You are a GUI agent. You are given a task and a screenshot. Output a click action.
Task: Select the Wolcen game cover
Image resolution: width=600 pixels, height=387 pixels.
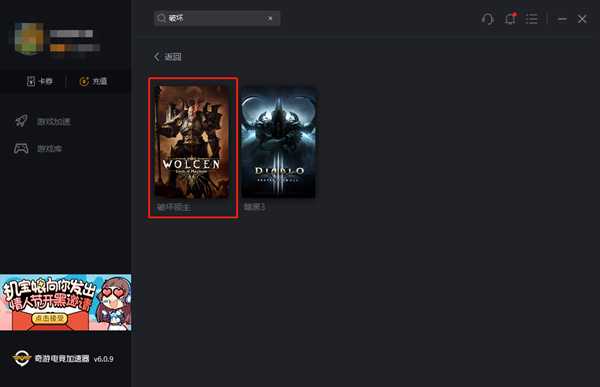pyautogui.click(x=192, y=142)
